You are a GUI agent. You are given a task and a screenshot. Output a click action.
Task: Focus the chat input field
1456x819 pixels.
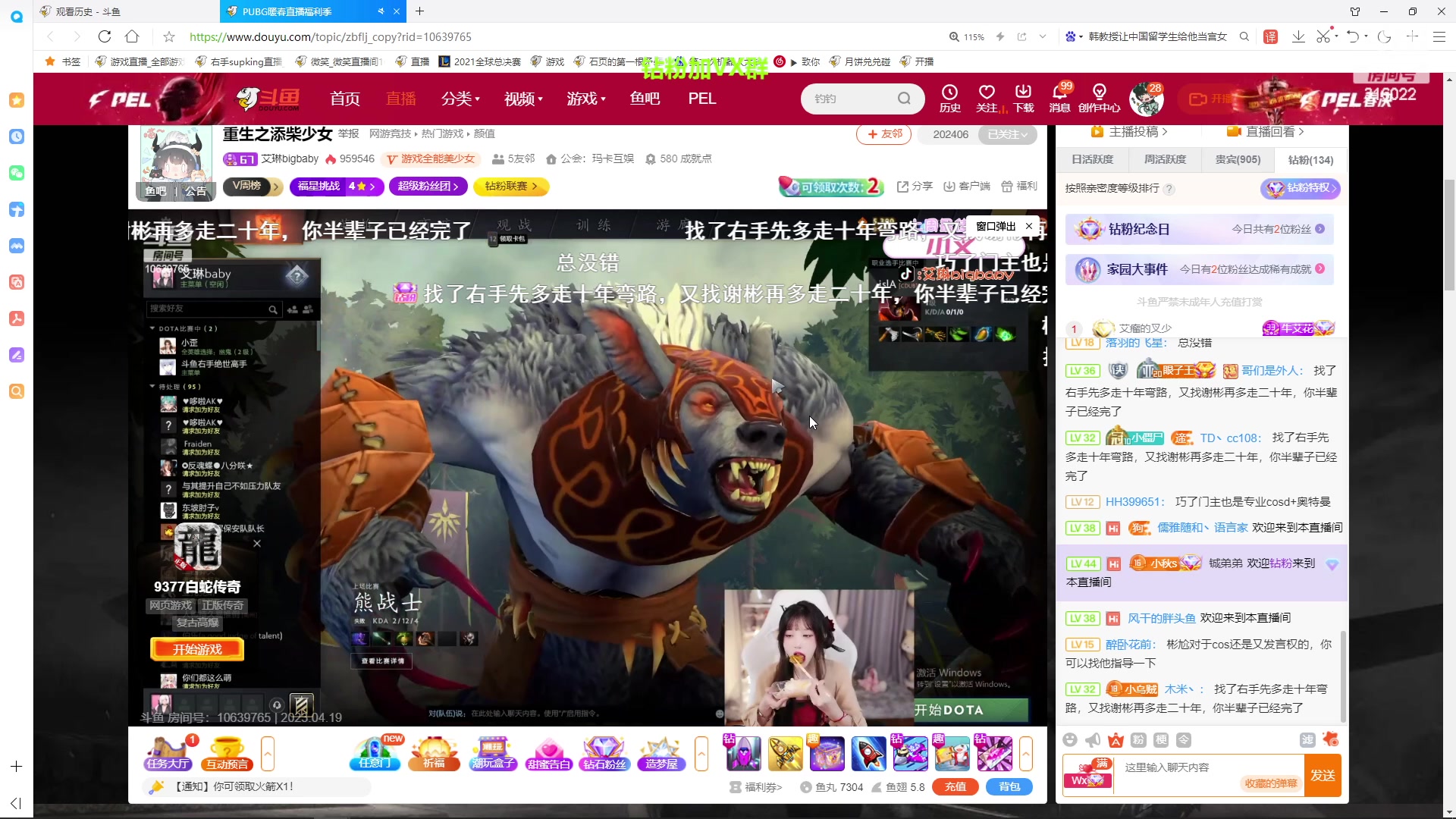pos(1207,775)
